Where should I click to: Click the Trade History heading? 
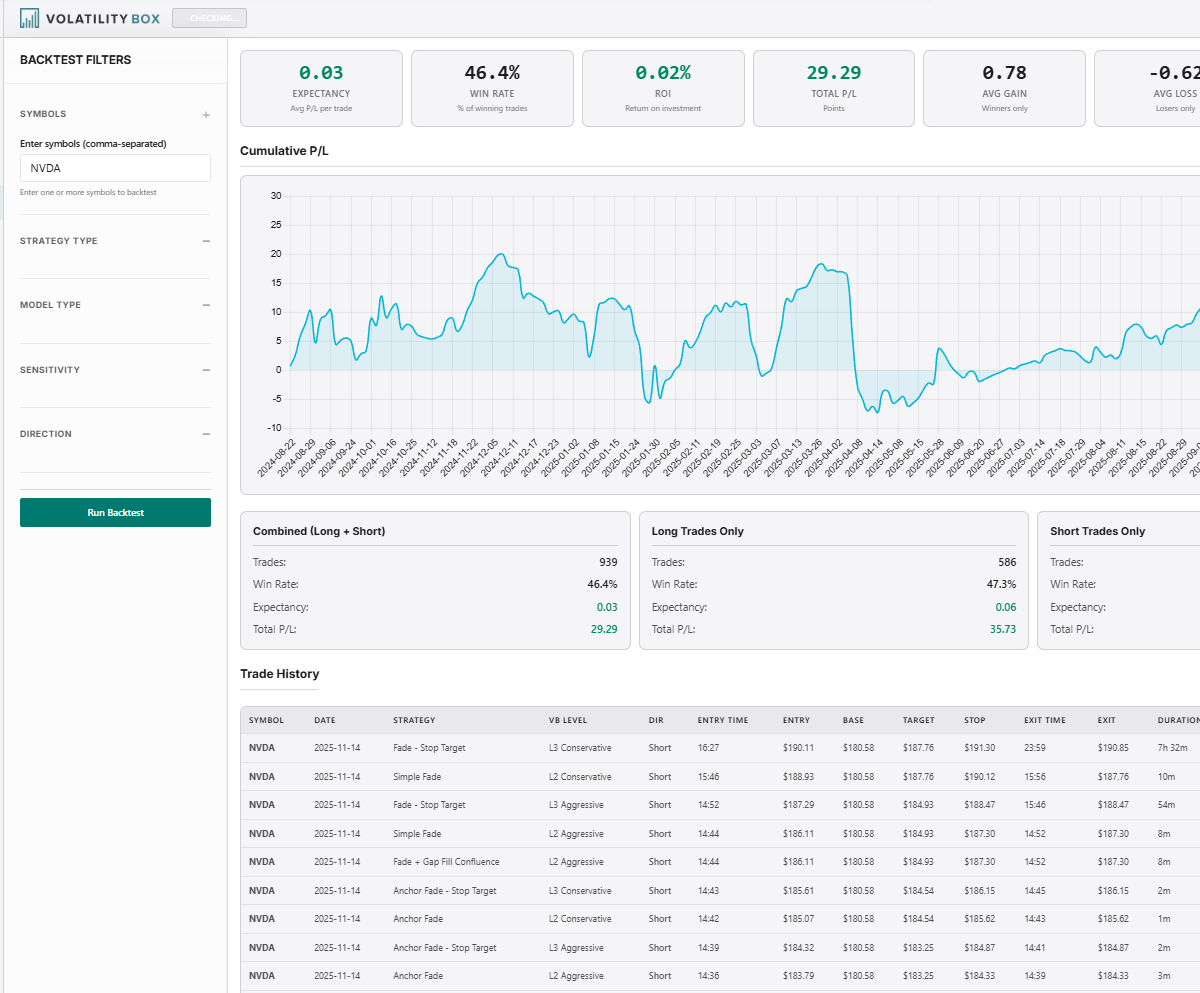(280, 674)
